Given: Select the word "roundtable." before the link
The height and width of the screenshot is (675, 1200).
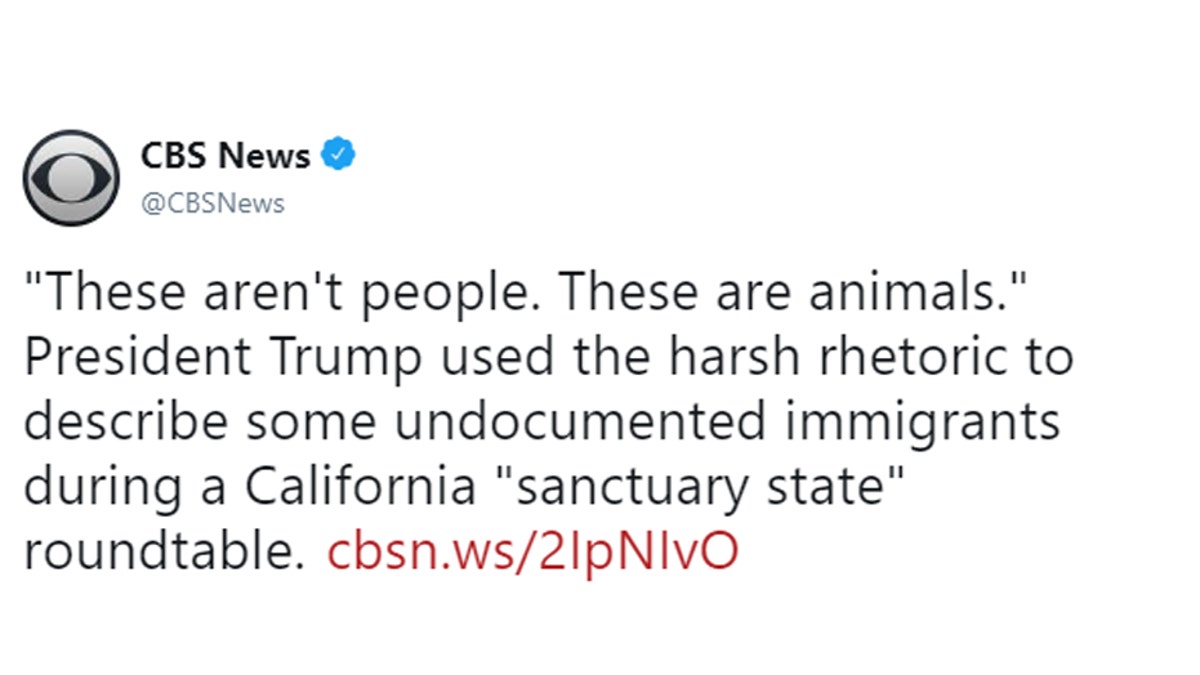Looking at the screenshot, I should click(164, 552).
